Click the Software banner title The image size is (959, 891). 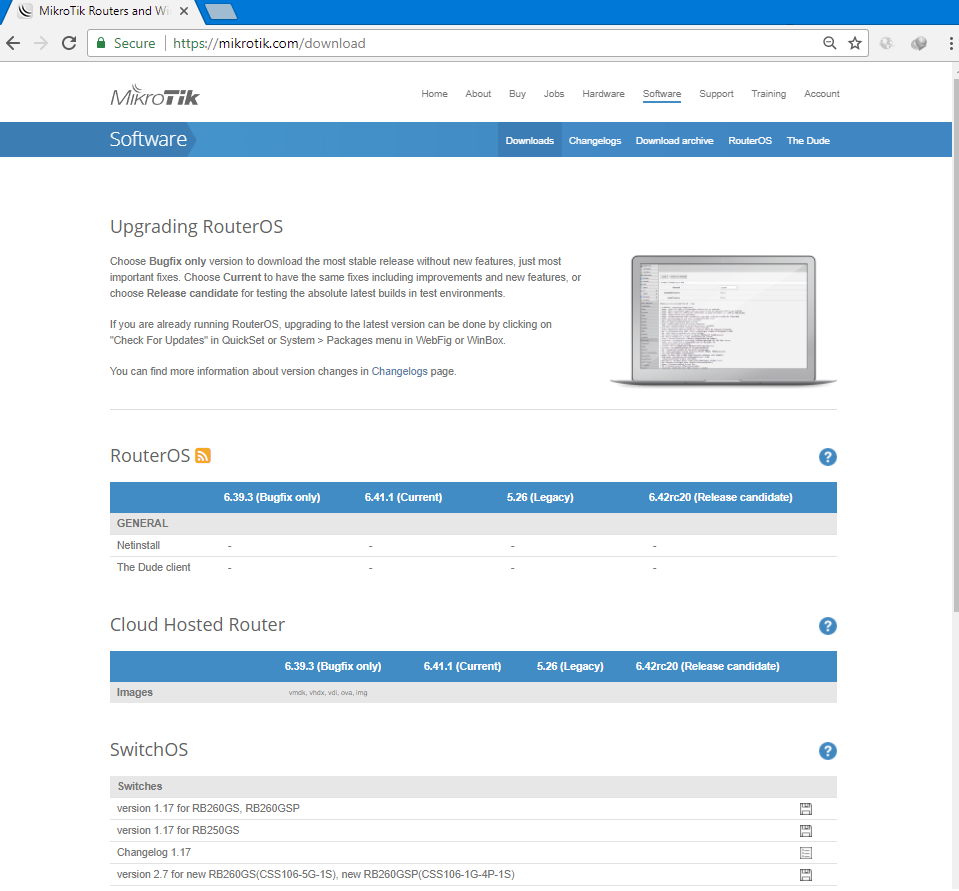pos(148,139)
